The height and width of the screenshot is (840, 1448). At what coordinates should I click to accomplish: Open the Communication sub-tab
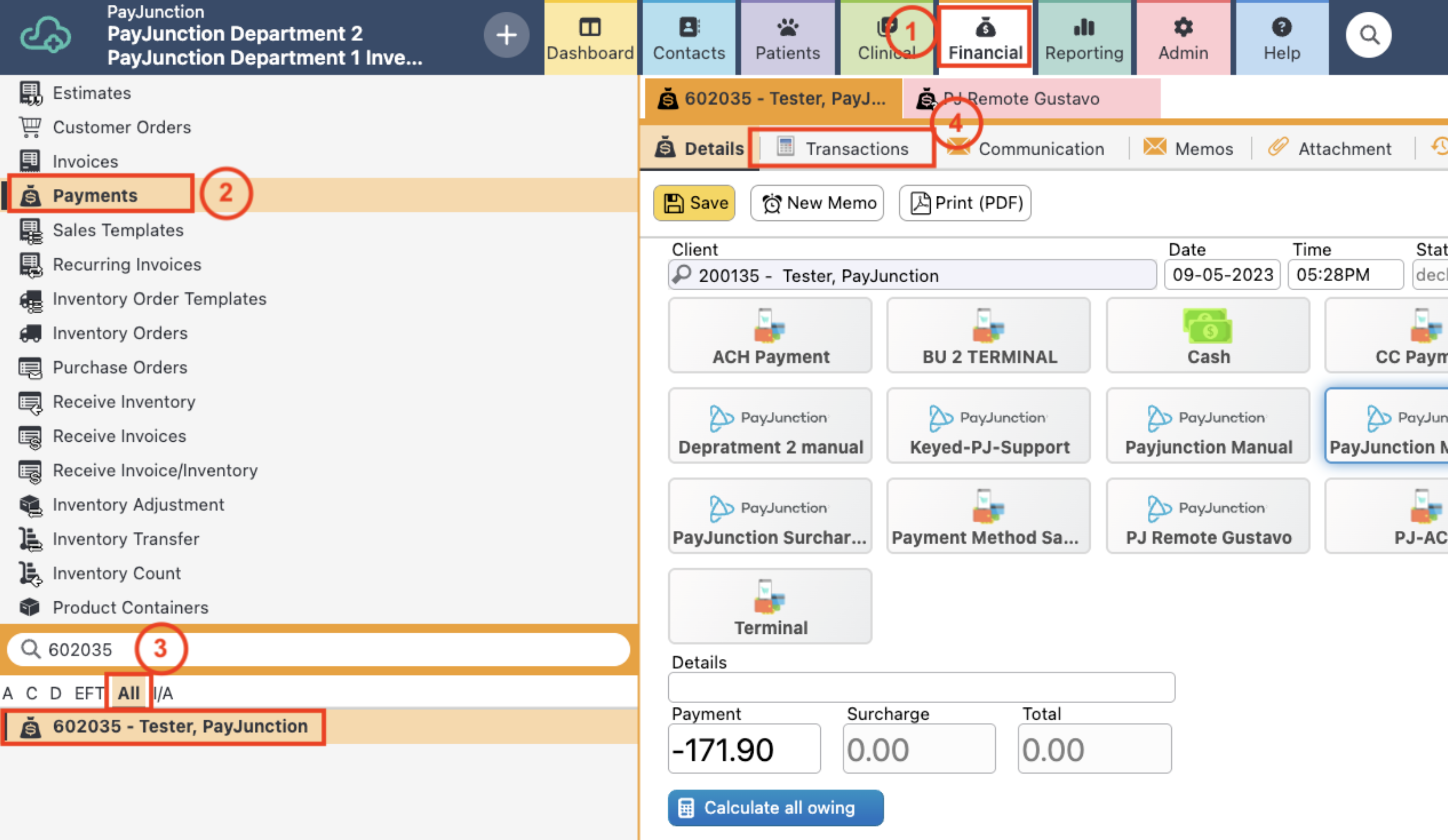click(x=1026, y=149)
